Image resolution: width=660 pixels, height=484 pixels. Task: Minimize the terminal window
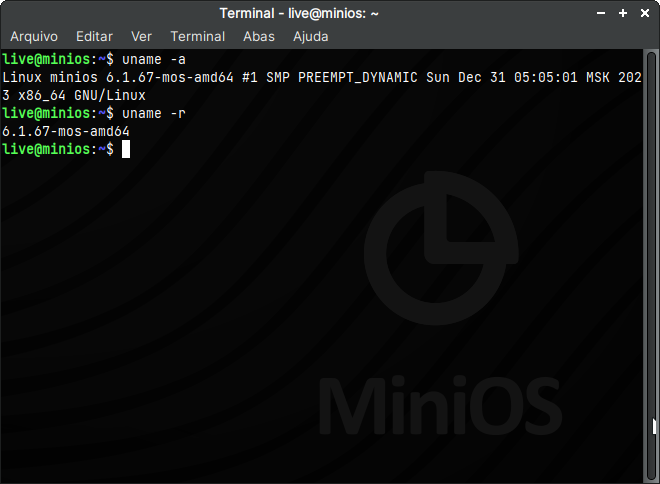(x=601, y=13)
